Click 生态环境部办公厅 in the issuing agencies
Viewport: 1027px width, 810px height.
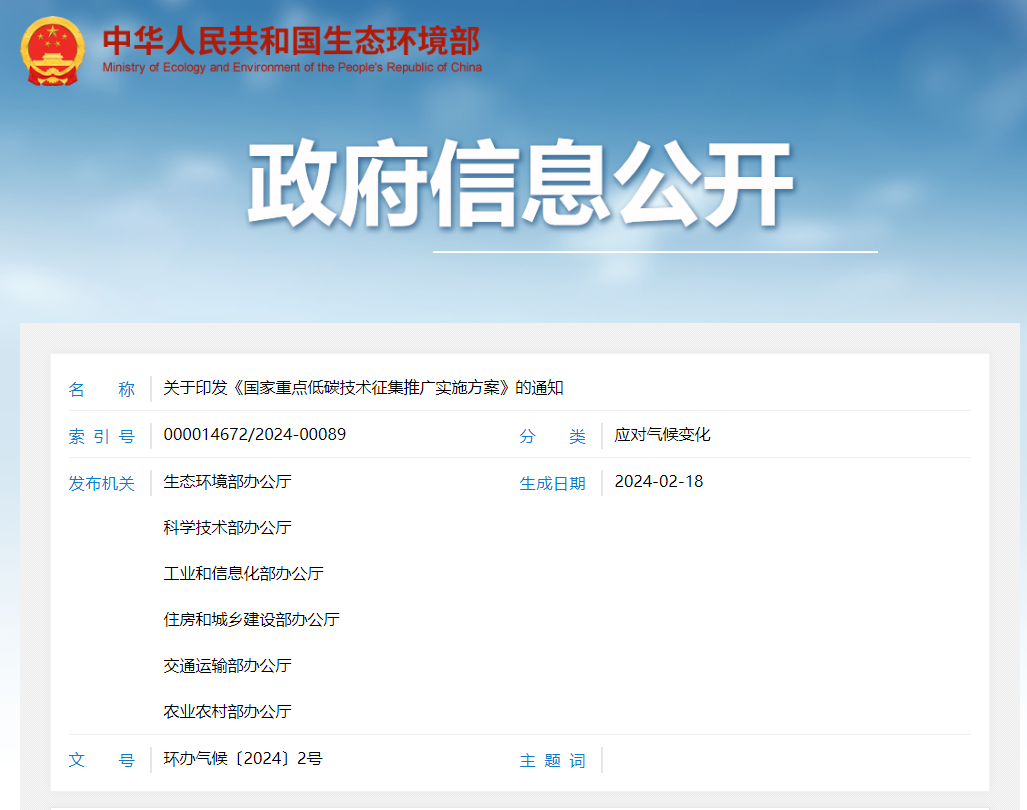(227, 481)
